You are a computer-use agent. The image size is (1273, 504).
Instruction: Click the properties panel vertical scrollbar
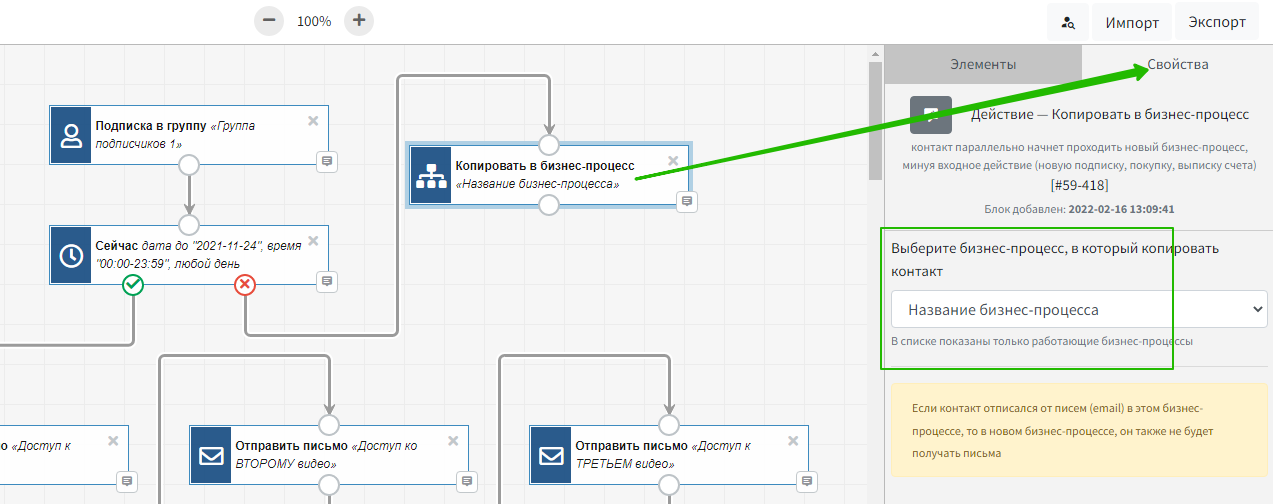tap(877, 120)
